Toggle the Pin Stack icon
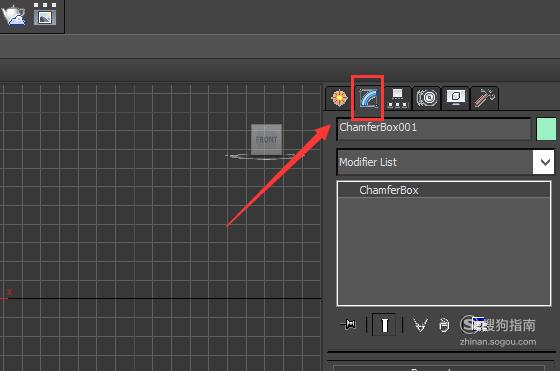560x371 pixels. click(349, 325)
